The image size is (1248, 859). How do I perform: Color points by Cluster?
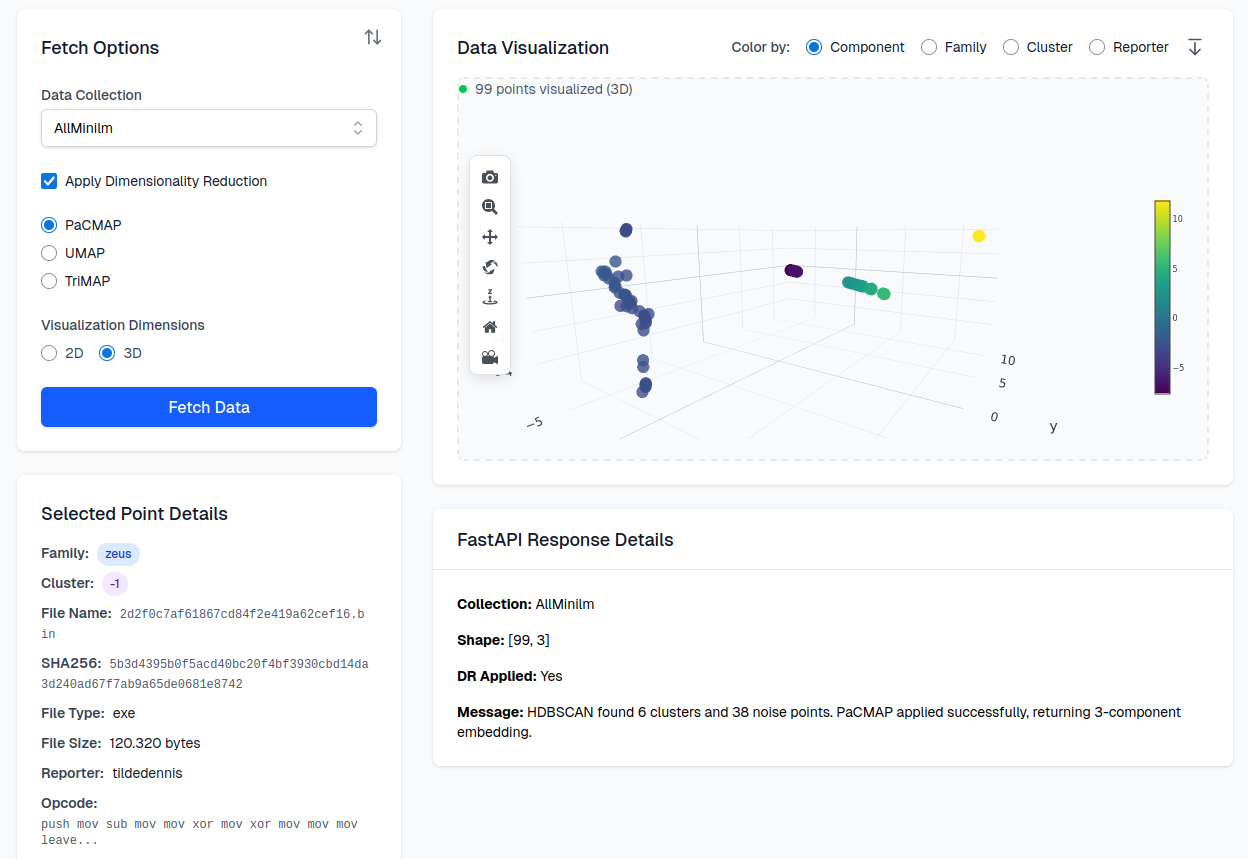[x=1011, y=47]
